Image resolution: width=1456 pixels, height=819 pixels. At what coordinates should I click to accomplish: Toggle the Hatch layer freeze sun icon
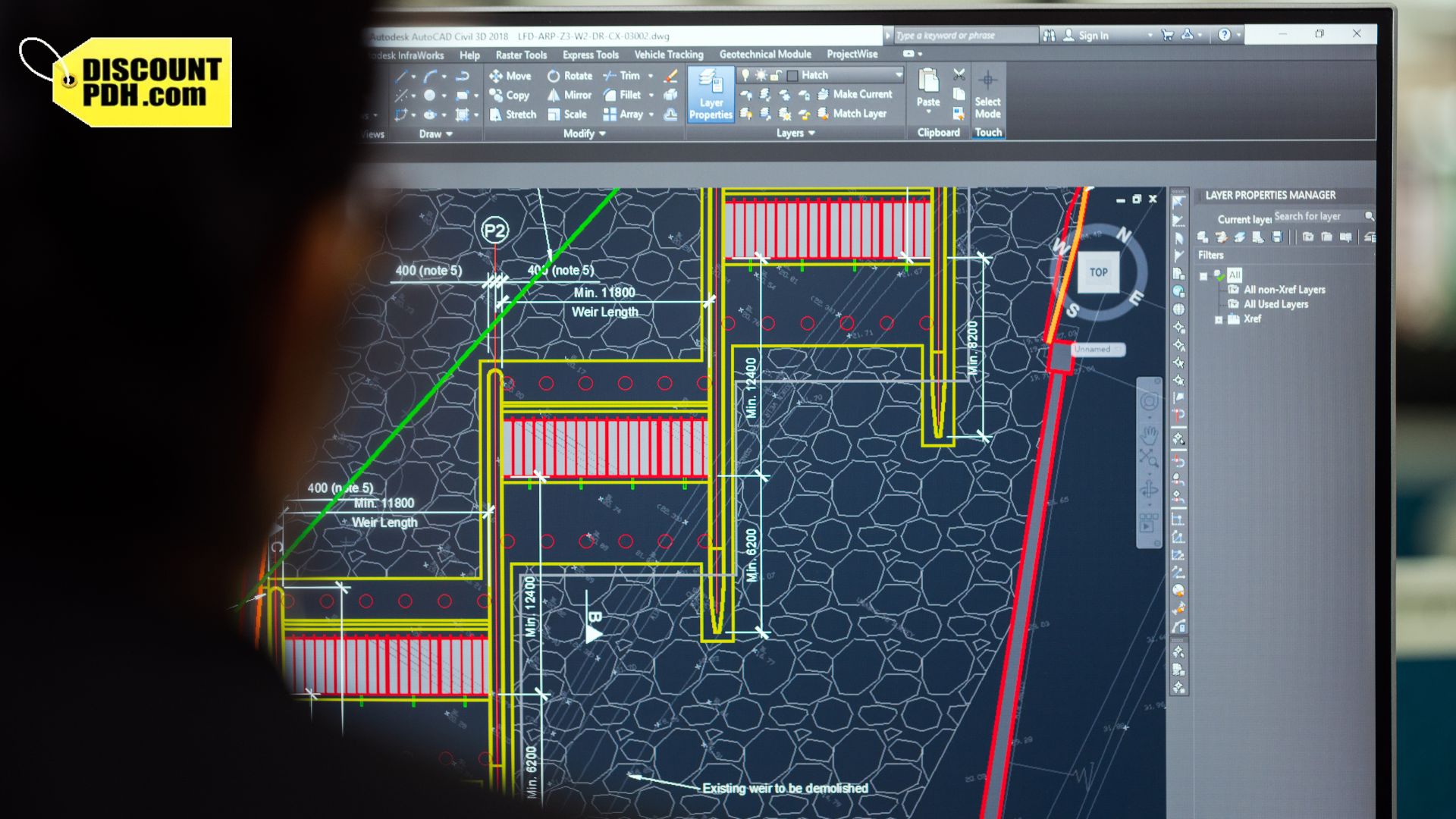(x=761, y=75)
